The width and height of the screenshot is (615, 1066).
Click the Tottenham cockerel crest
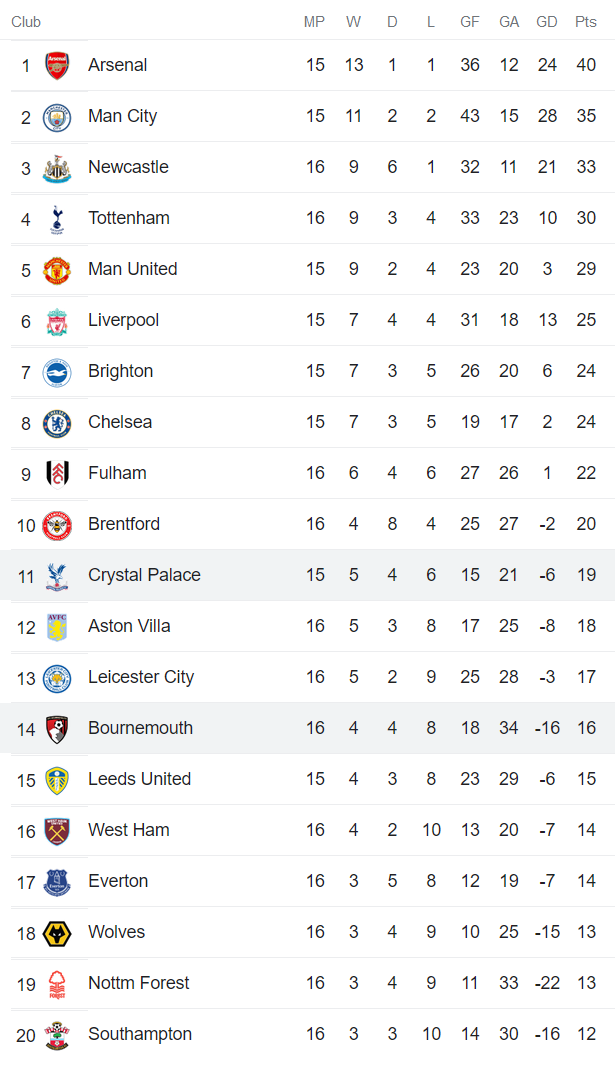coord(57,219)
